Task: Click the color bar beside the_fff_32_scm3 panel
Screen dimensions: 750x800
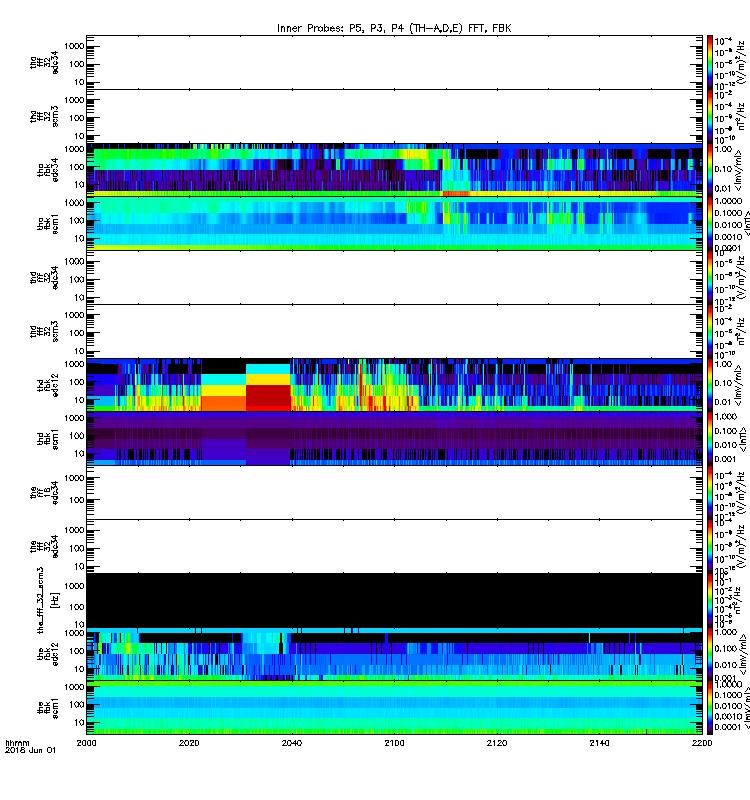Action: click(710, 601)
